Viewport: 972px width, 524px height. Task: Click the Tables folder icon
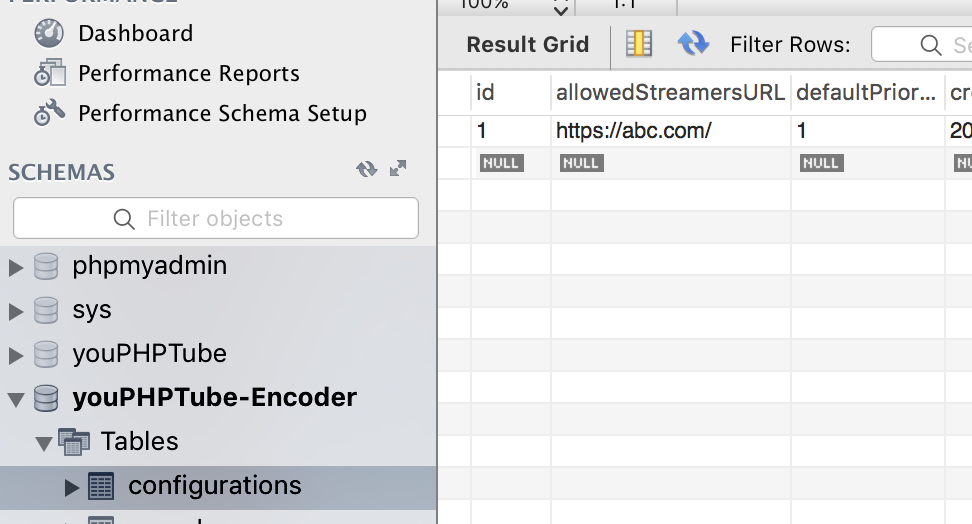pyautogui.click(x=74, y=442)
